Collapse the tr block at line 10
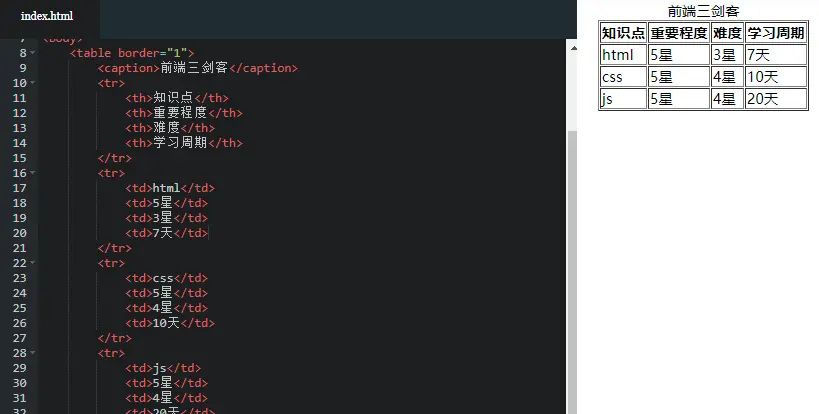 click(33, 82)
